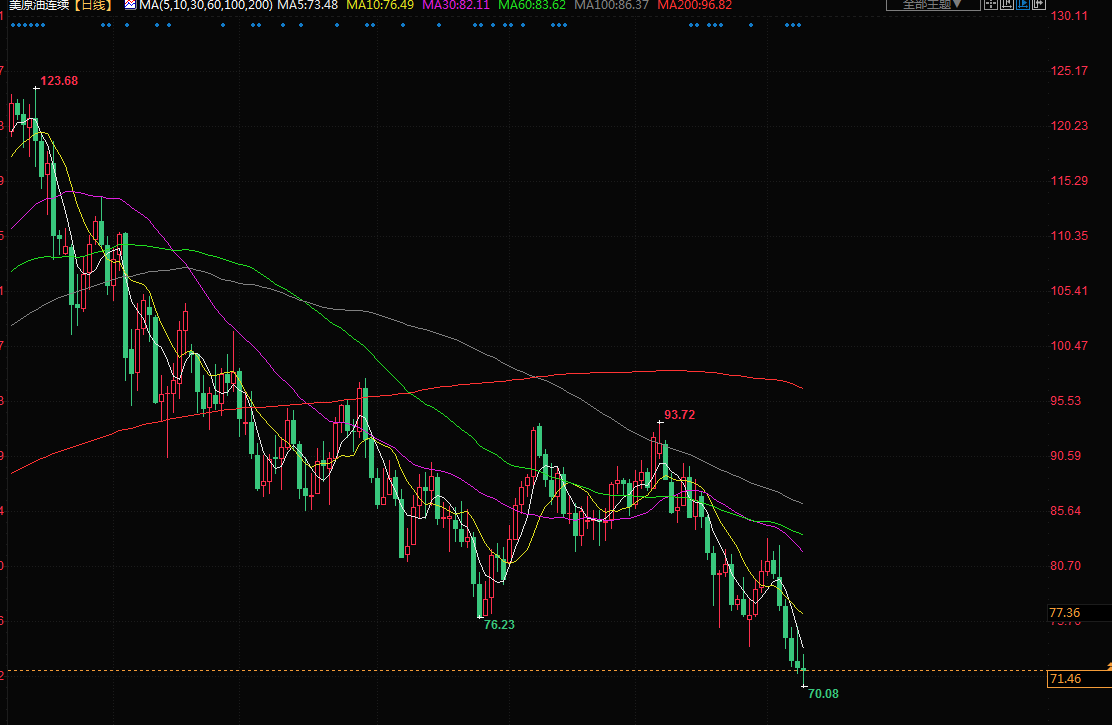
Task: Click the blue highlighted play-arrow toolbar icon
Action: coord(1023,4)
